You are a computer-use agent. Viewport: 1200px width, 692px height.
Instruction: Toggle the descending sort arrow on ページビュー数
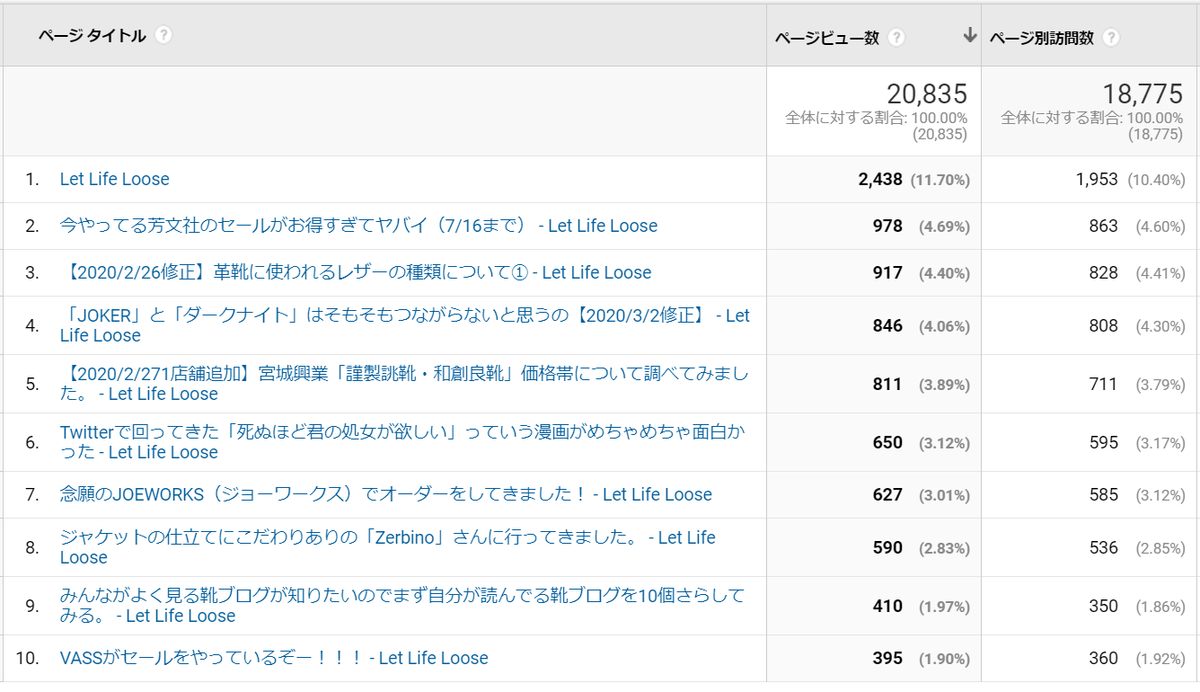click(968, 36)
